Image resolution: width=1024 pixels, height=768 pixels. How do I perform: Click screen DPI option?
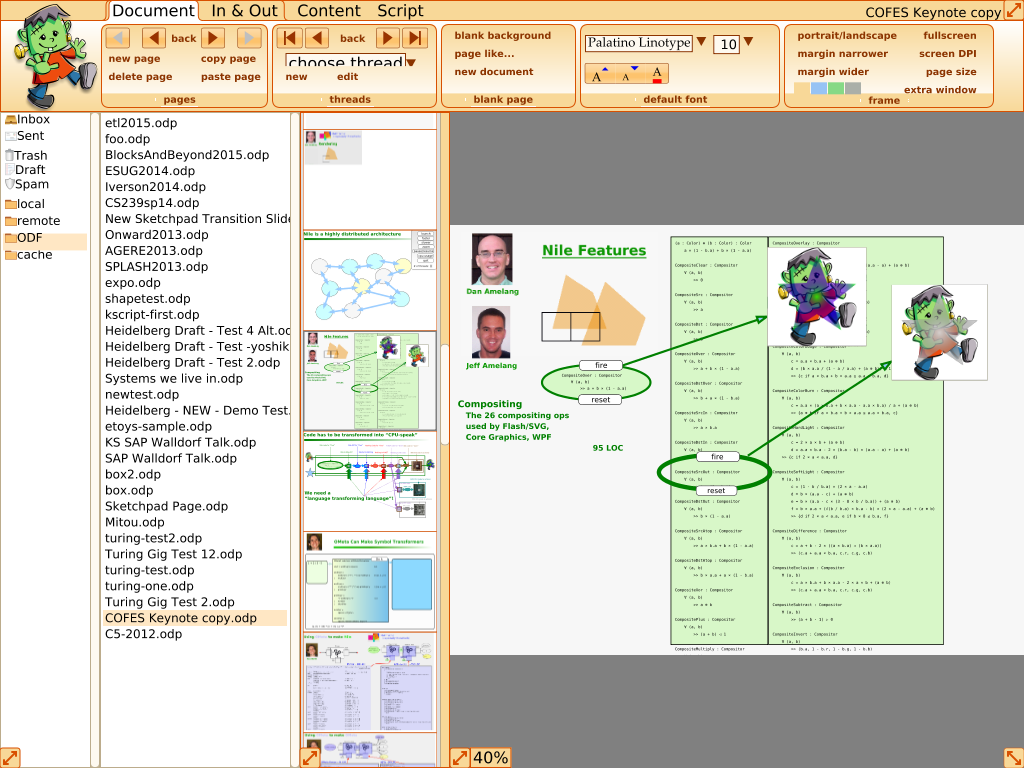tap(948, 54)
